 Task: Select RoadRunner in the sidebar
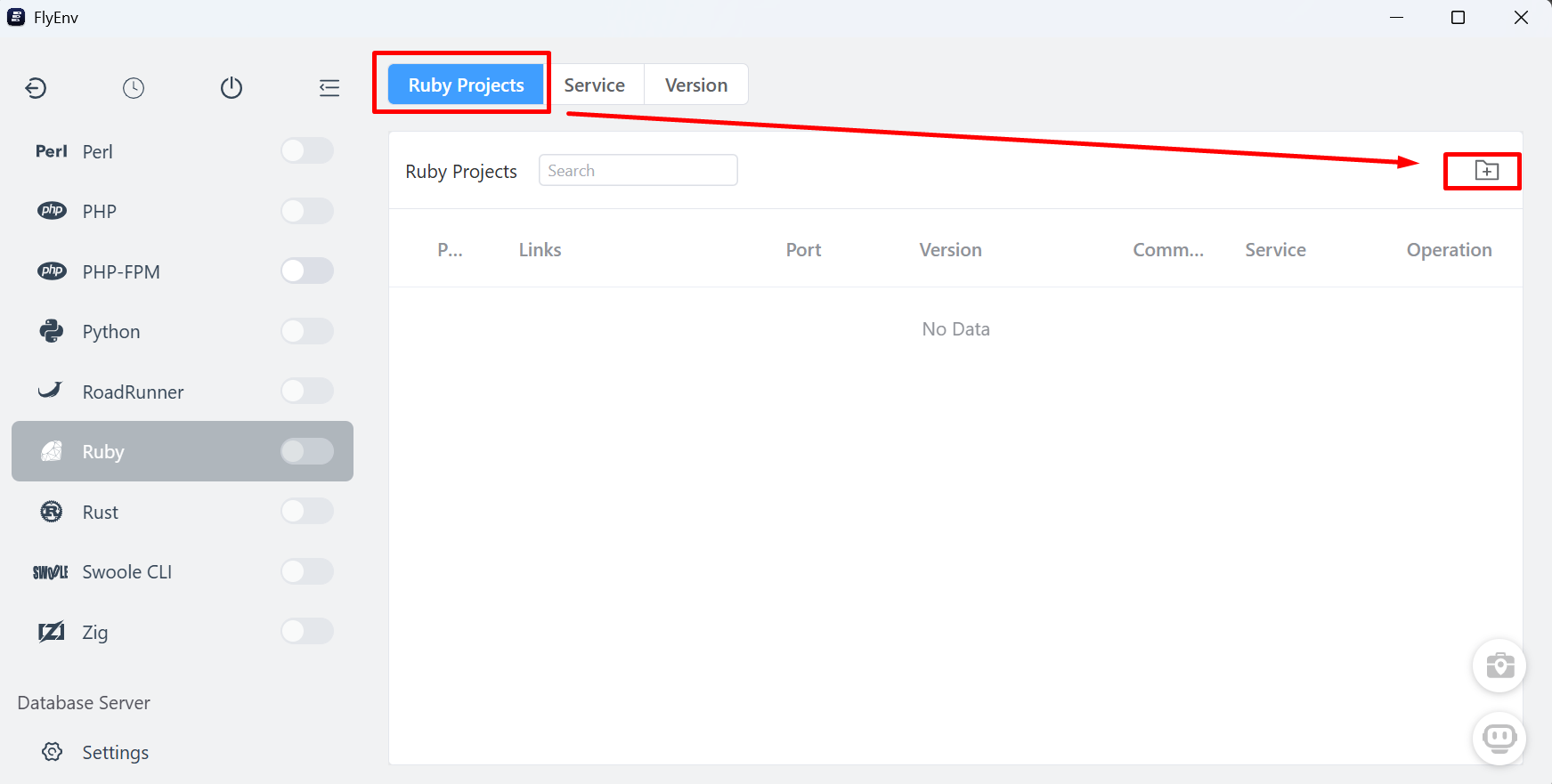coord(183,392)
